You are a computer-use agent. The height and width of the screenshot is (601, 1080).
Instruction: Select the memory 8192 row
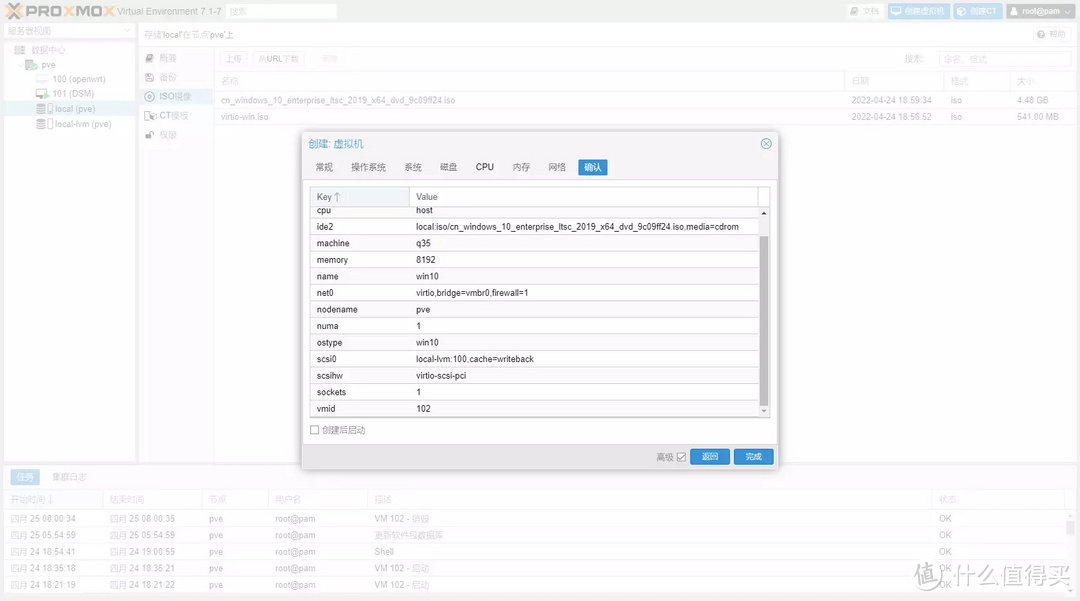534,260
